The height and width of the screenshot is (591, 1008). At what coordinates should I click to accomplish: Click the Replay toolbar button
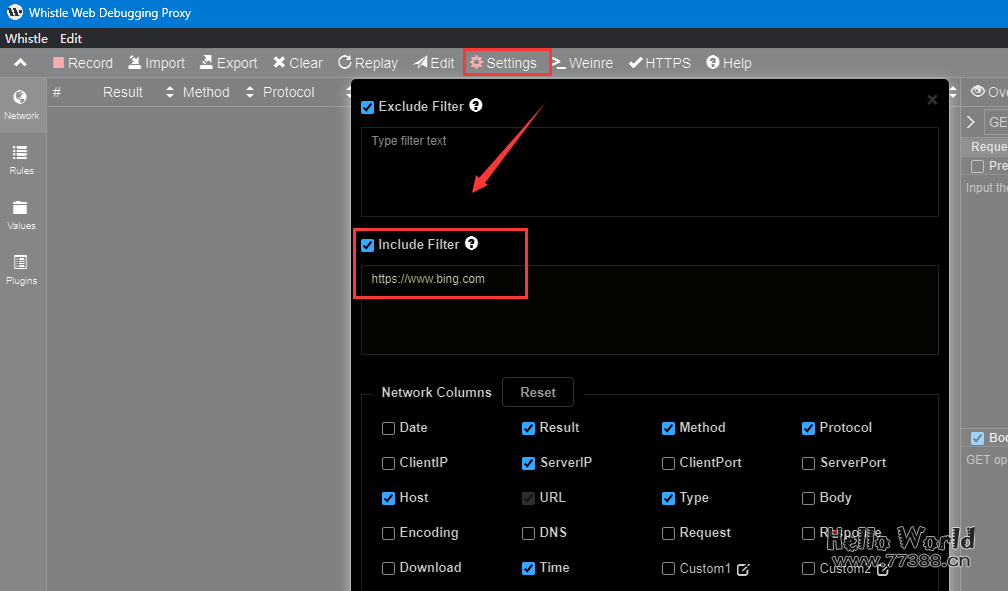[x=367, y=63]
